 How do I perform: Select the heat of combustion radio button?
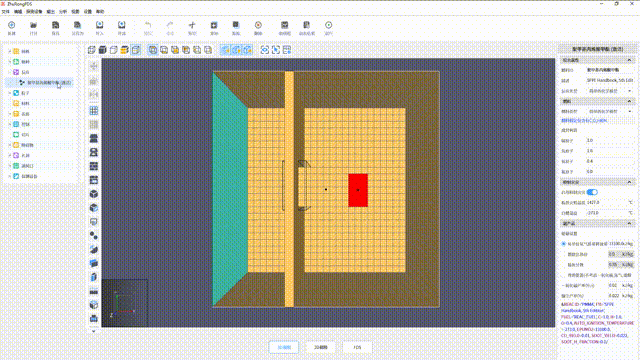(564, 244)
